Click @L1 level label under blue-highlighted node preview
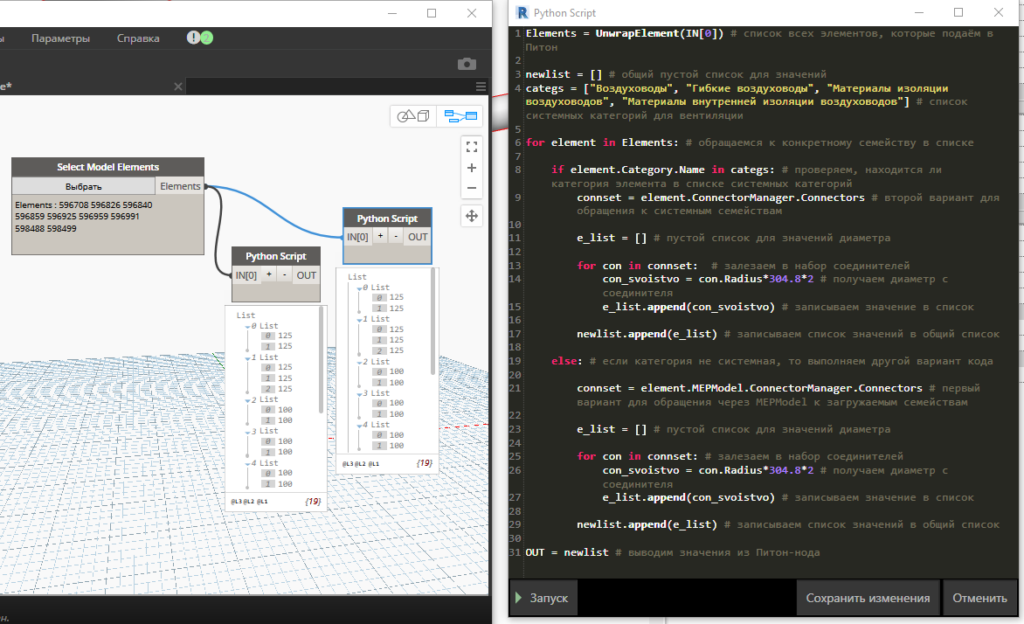 (374, 463)
